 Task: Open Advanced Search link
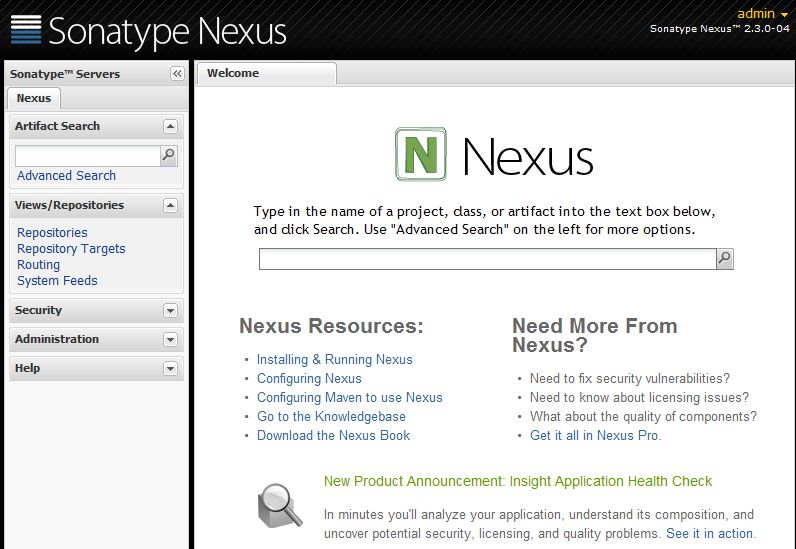[67, 176]
